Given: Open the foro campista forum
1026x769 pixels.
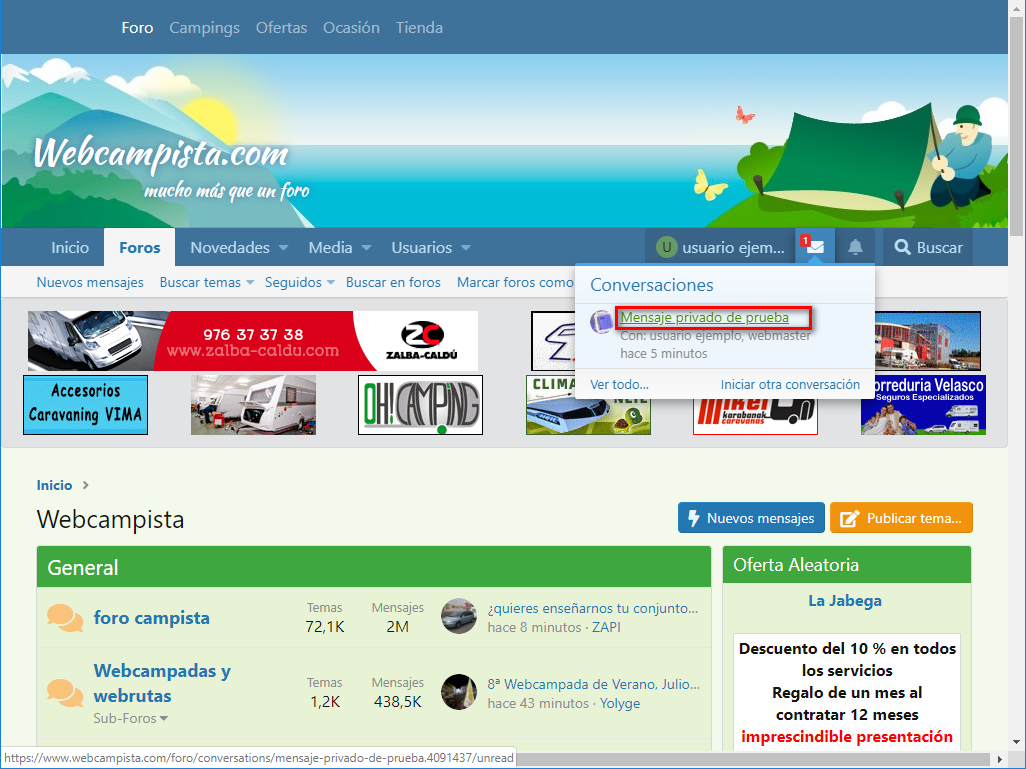Looking at the screenshot, I should click(x=152, y=618).
